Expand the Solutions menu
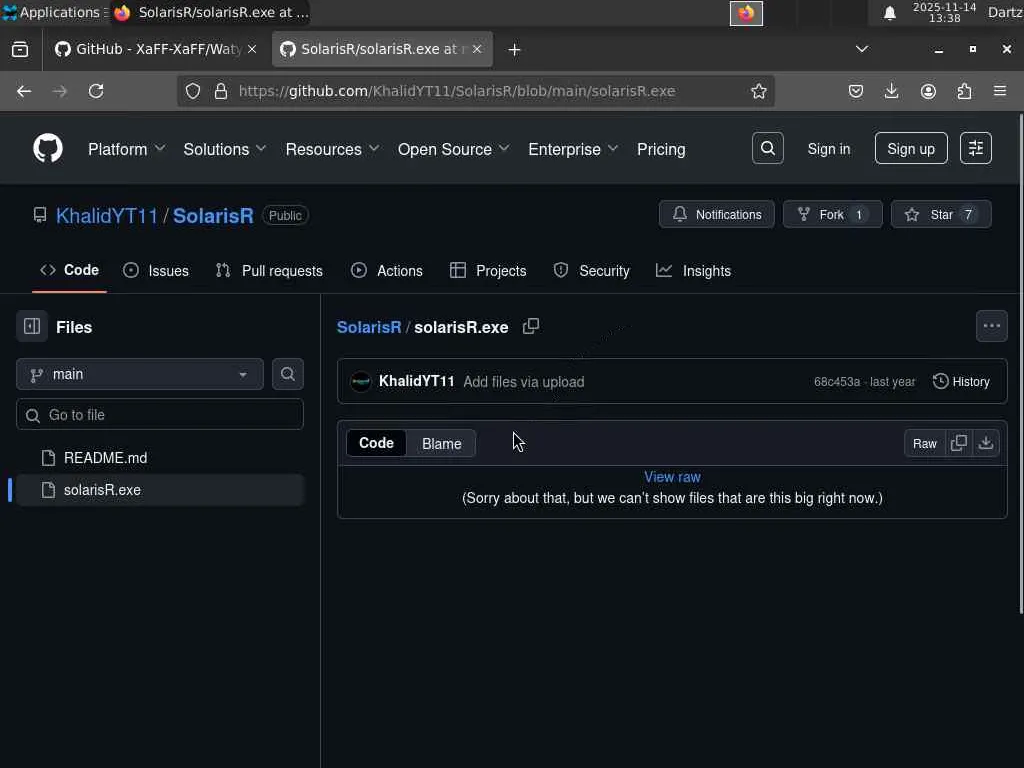This screenshot has width=1024, height=768. coord(225,150)
